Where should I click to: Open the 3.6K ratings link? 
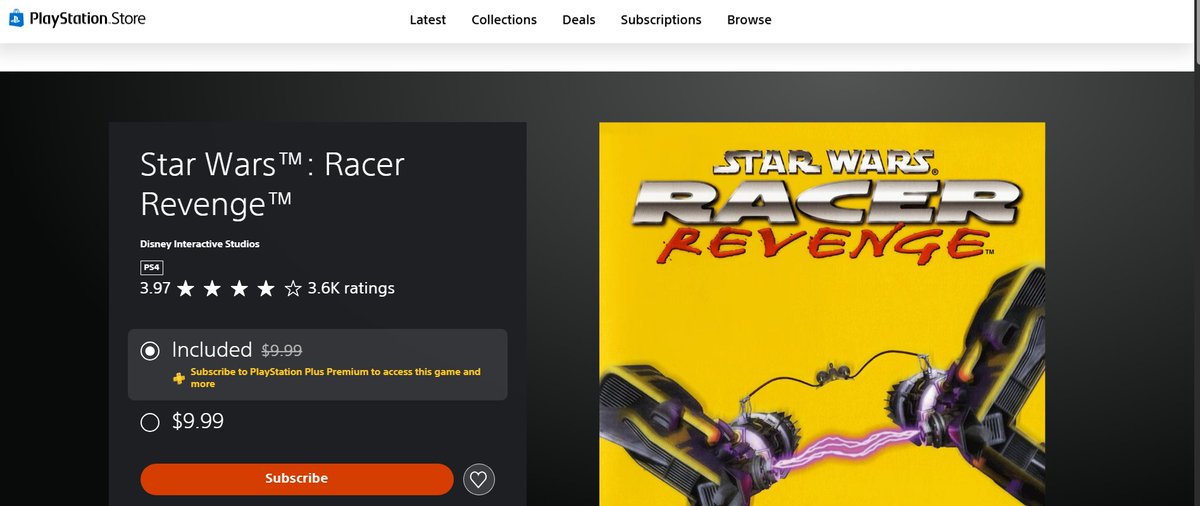click(351, 289)
